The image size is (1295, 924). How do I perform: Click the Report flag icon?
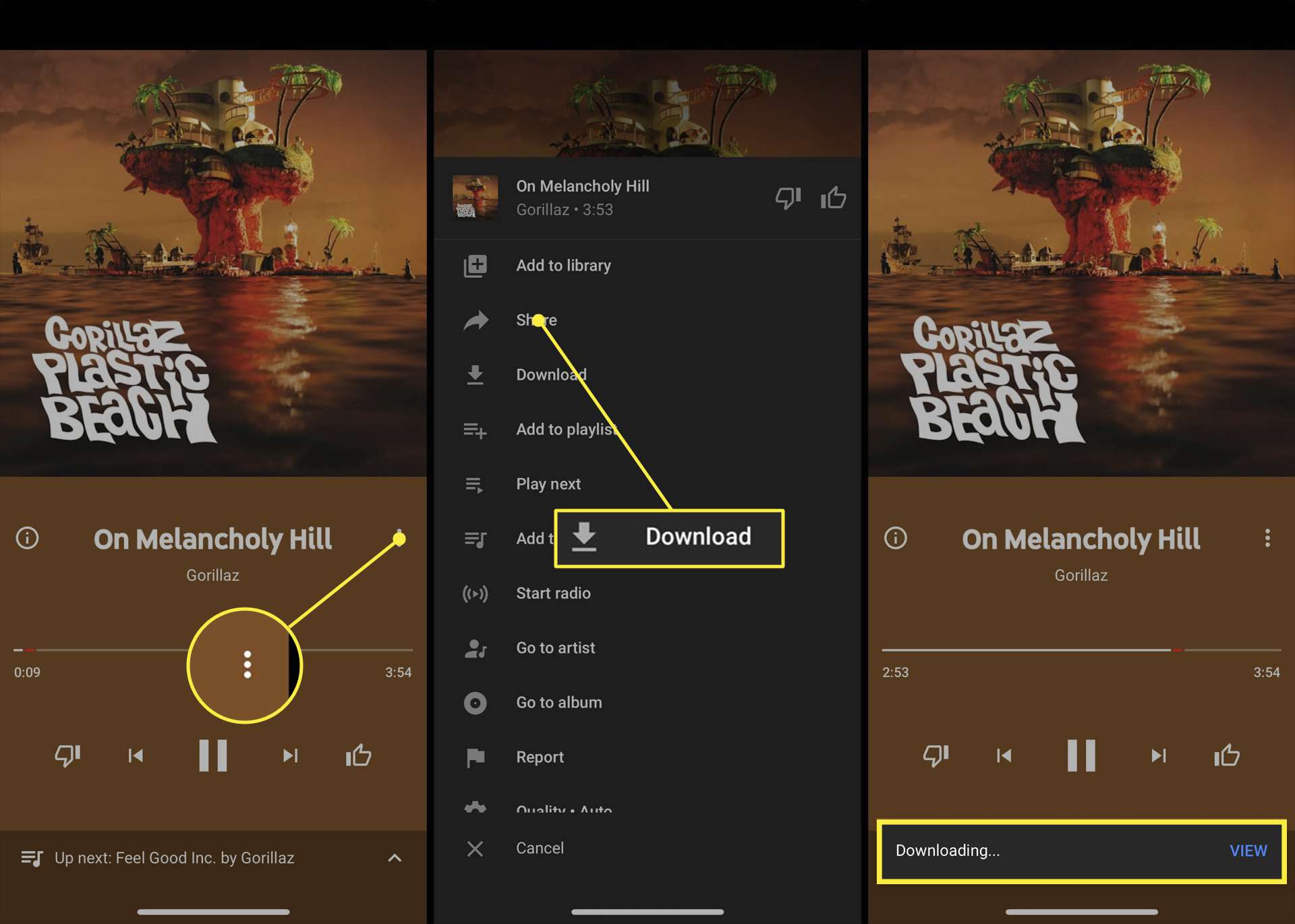point(475,758)
